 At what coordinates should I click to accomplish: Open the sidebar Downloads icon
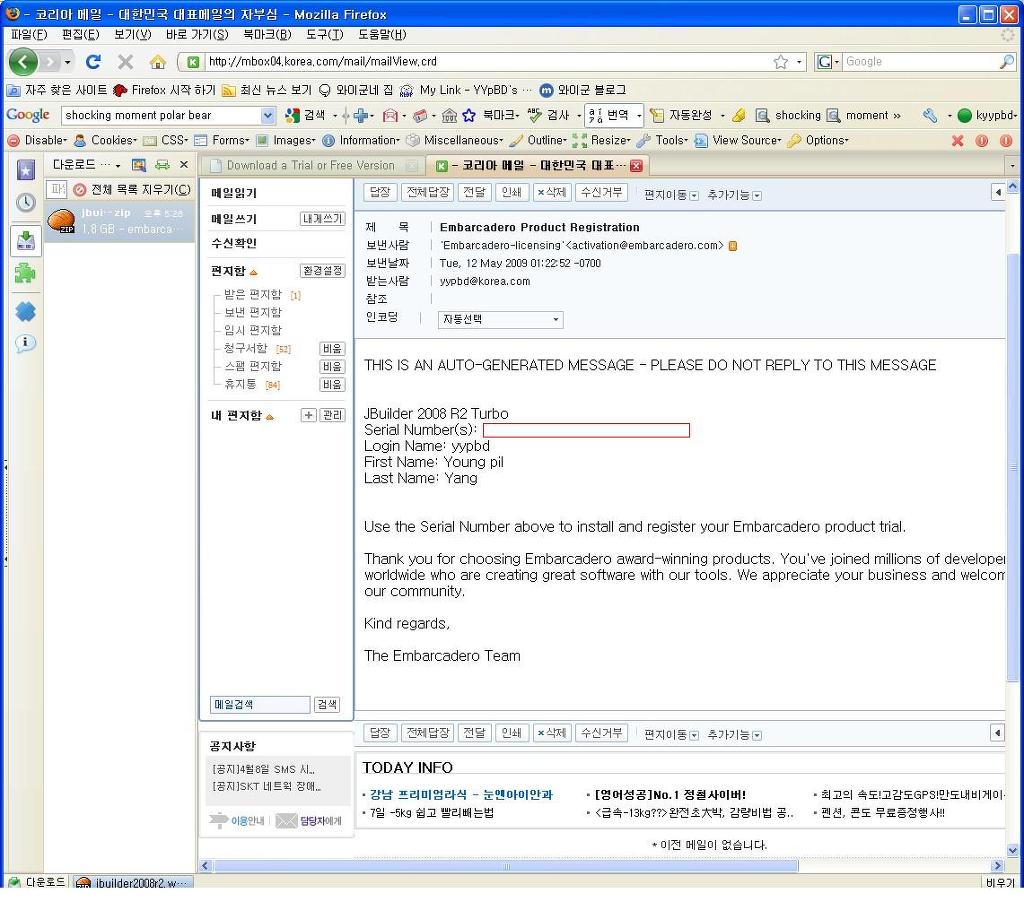click(25, 241)
